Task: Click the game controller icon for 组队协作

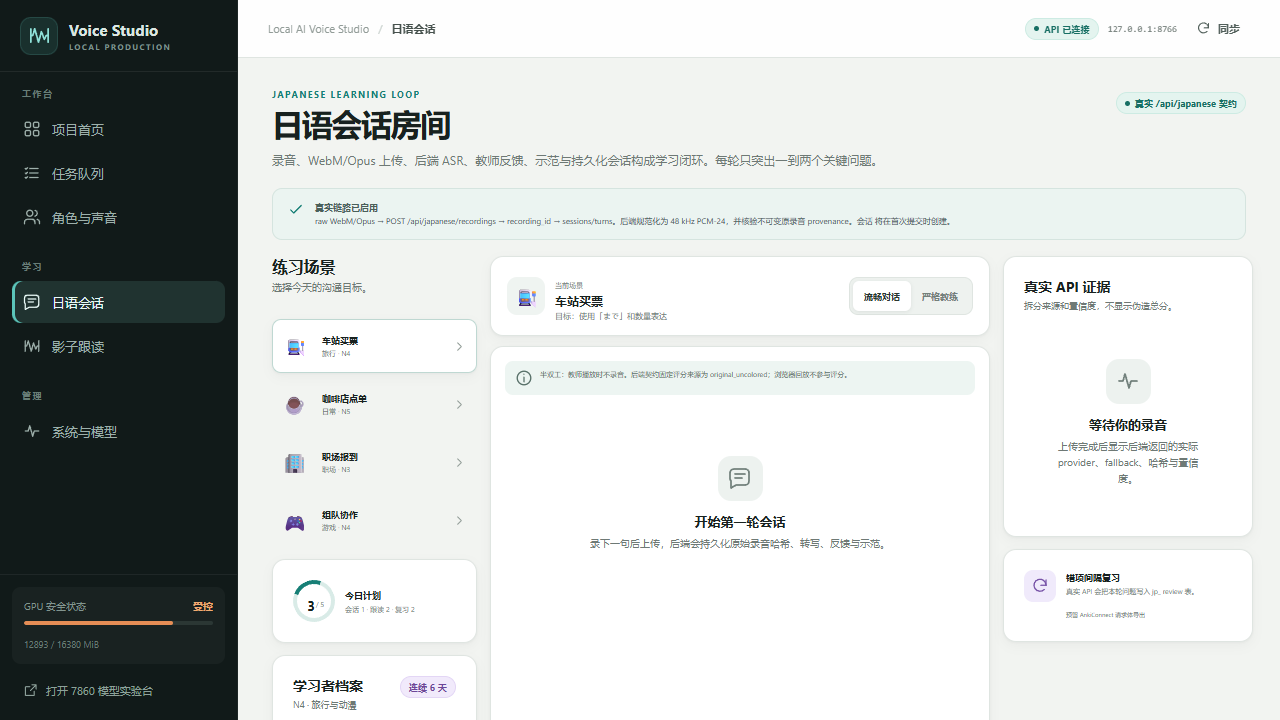Action: tap(295, 521)
